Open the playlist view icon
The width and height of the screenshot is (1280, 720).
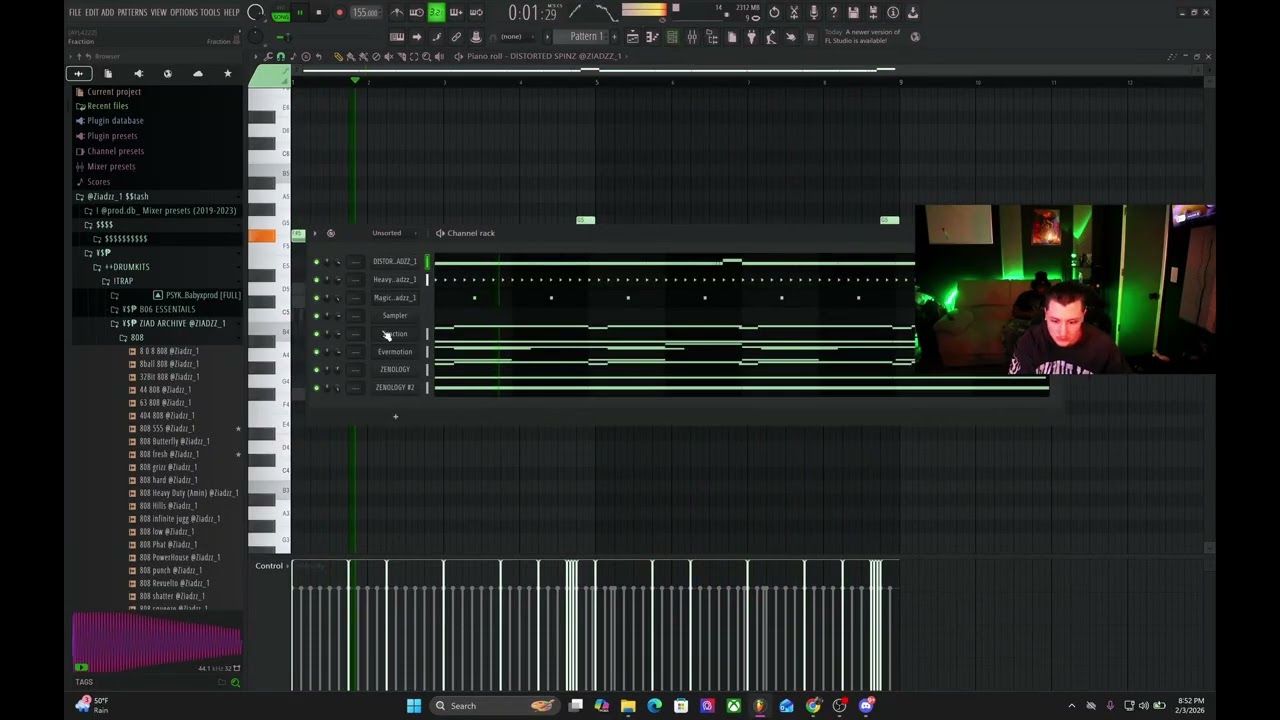[x=632, y=37]
